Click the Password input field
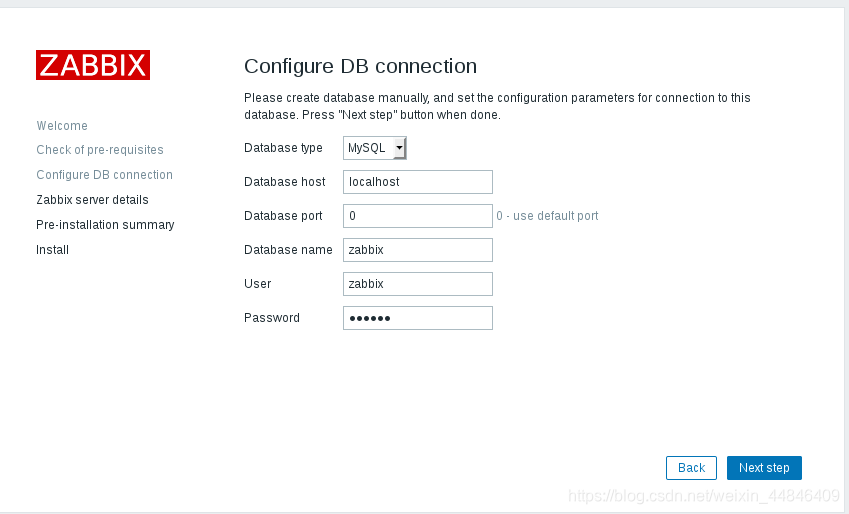 [x=417, y=318]
